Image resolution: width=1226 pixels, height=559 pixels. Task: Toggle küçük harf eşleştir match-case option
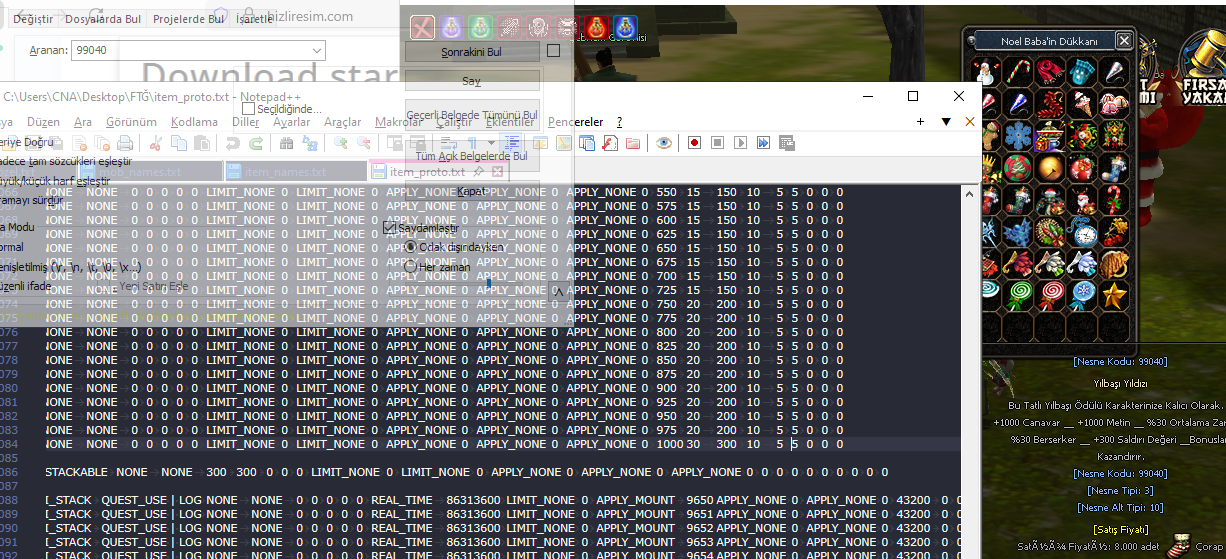(55, 181)
